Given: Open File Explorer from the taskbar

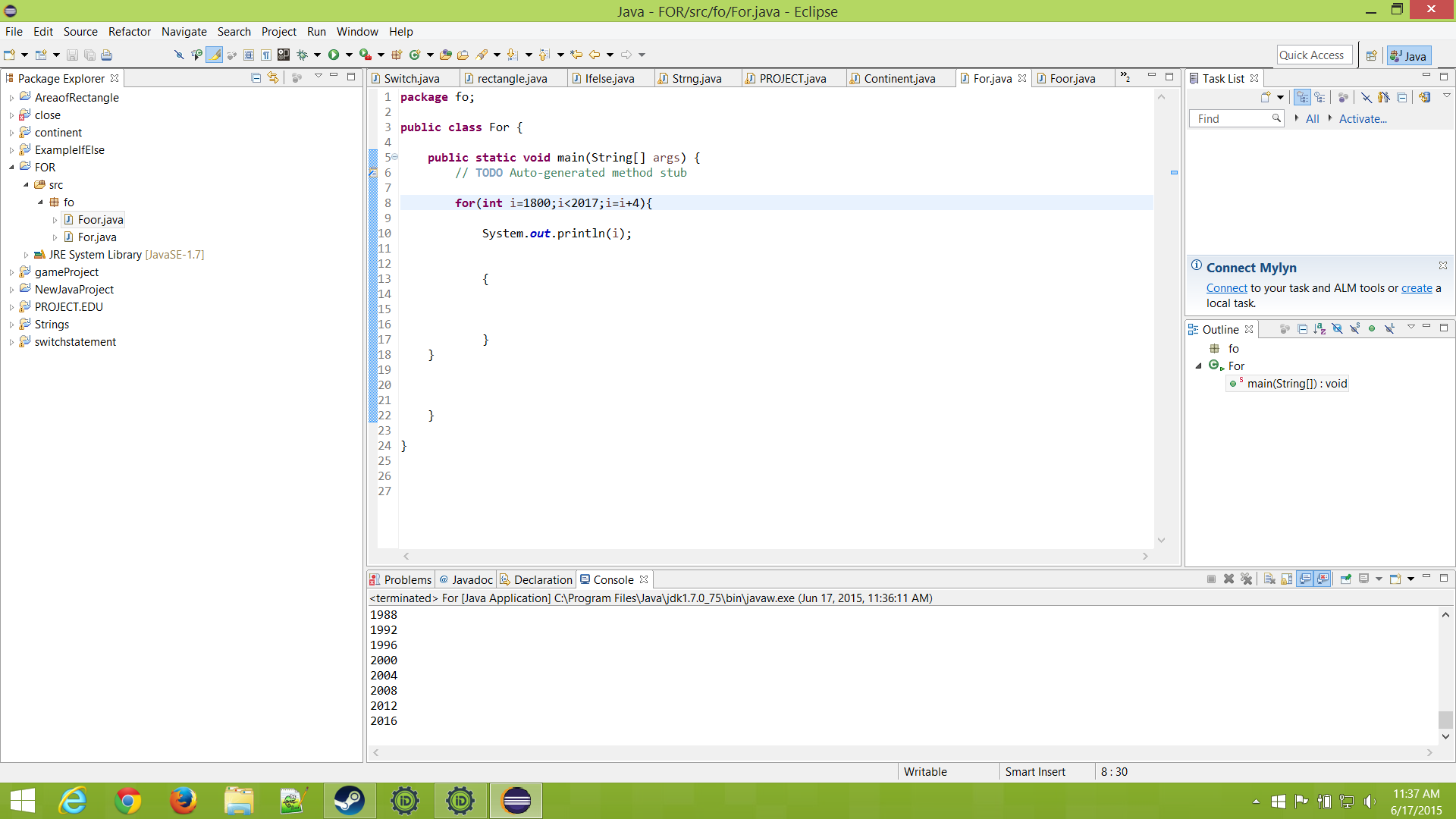Looking at the screenshot, I should coord(239,801).
